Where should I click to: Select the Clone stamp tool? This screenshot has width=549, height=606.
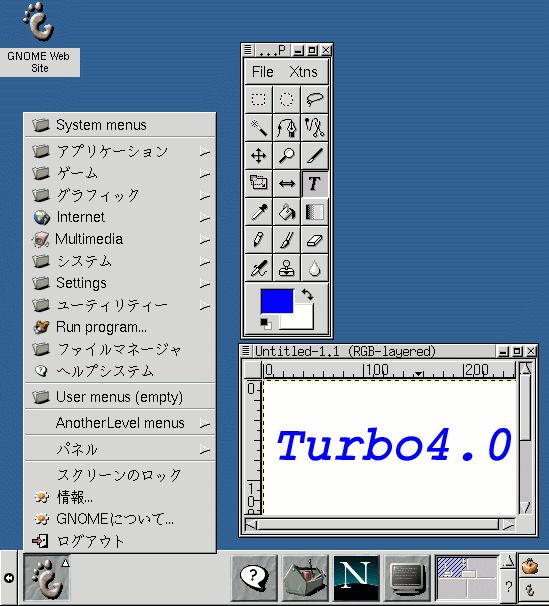[x=286, y=267]
